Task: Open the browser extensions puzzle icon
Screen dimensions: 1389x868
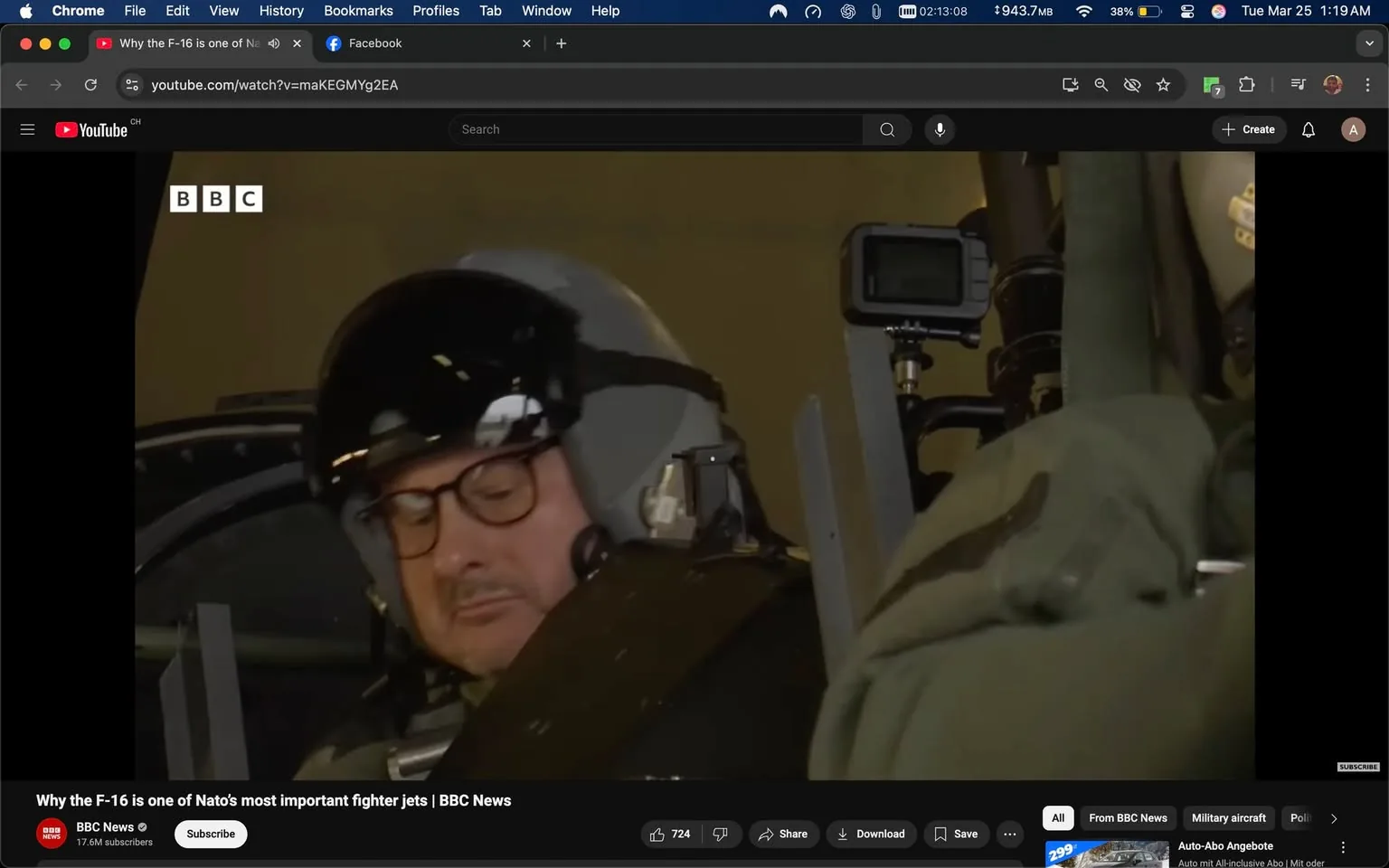Action: tap(1246, 84)
